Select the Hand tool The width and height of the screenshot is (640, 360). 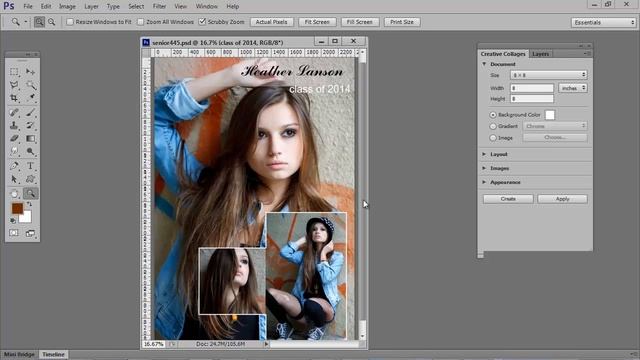[14, 193]
